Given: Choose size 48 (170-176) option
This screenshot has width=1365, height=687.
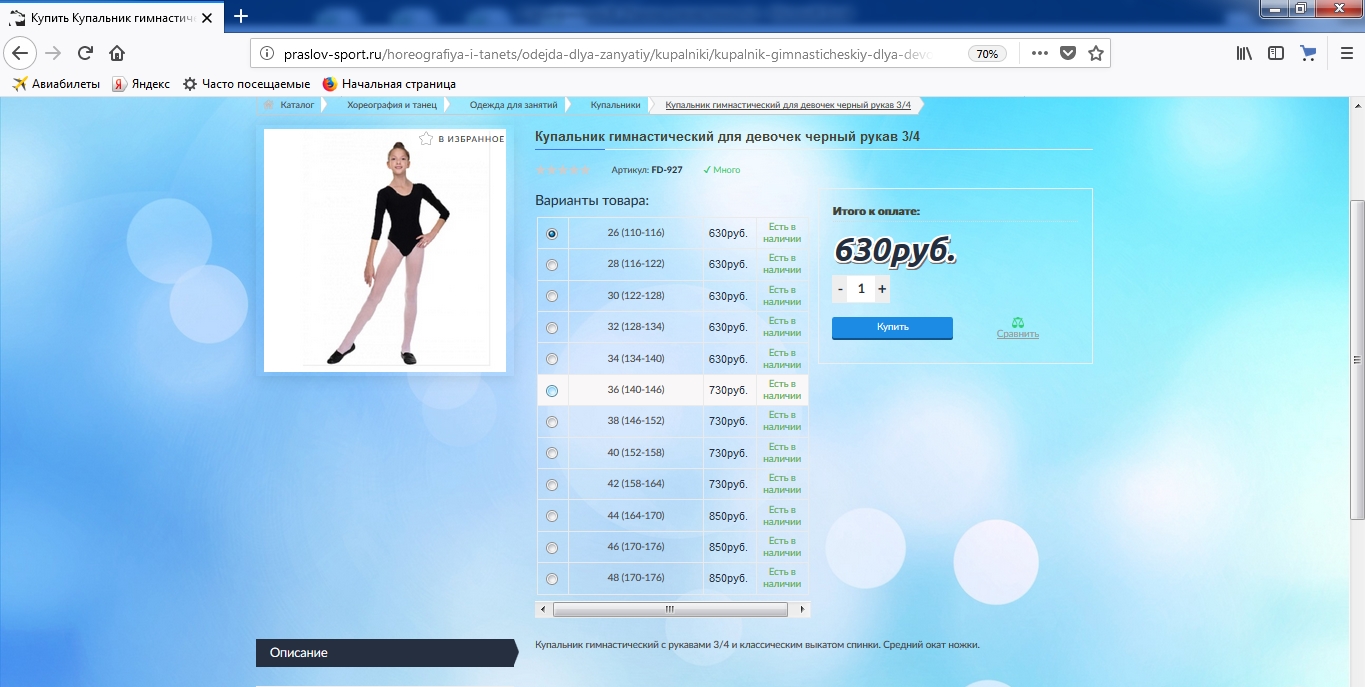Looking at the screenshot, I should coord(551,578).
